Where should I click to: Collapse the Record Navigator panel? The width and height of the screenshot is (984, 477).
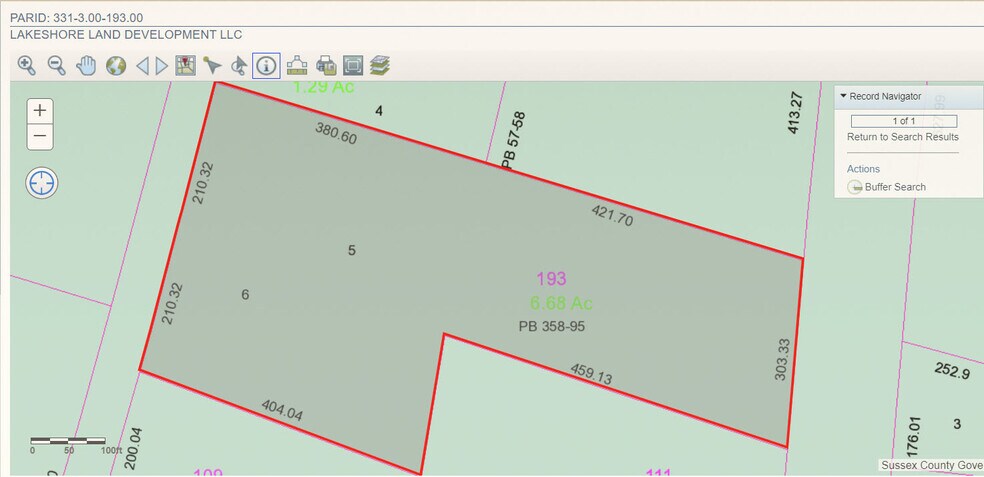coord(843,96)
